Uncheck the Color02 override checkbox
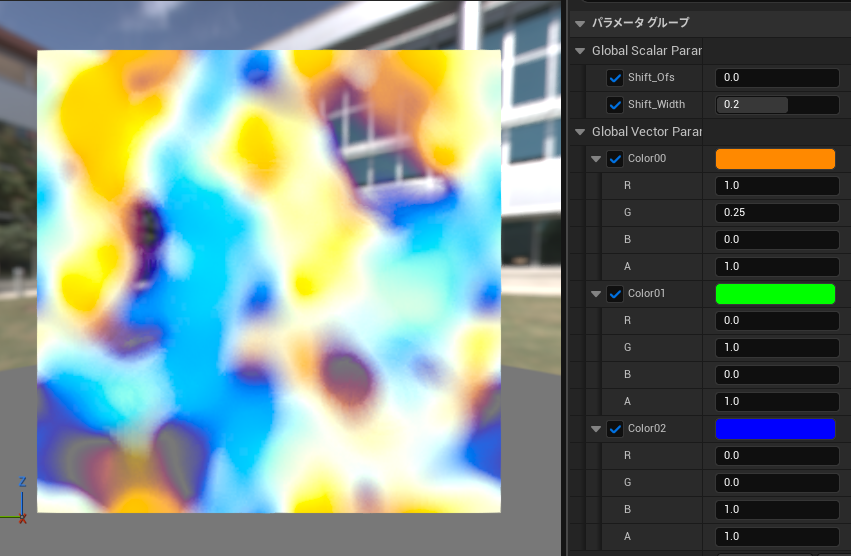This screenshot has width=851, height=556. (x=615, y=429)
